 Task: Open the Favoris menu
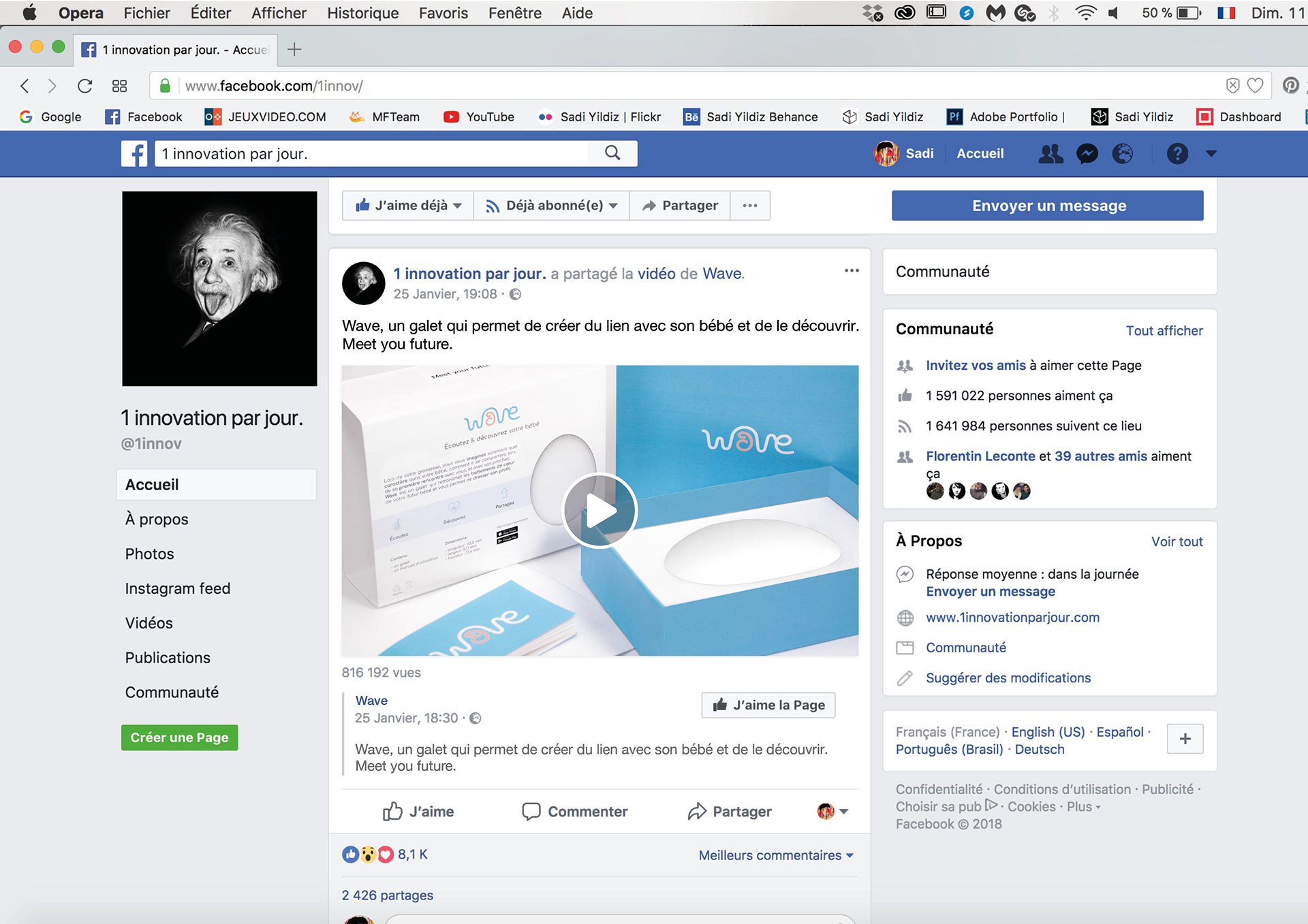[x=443, y=13]
